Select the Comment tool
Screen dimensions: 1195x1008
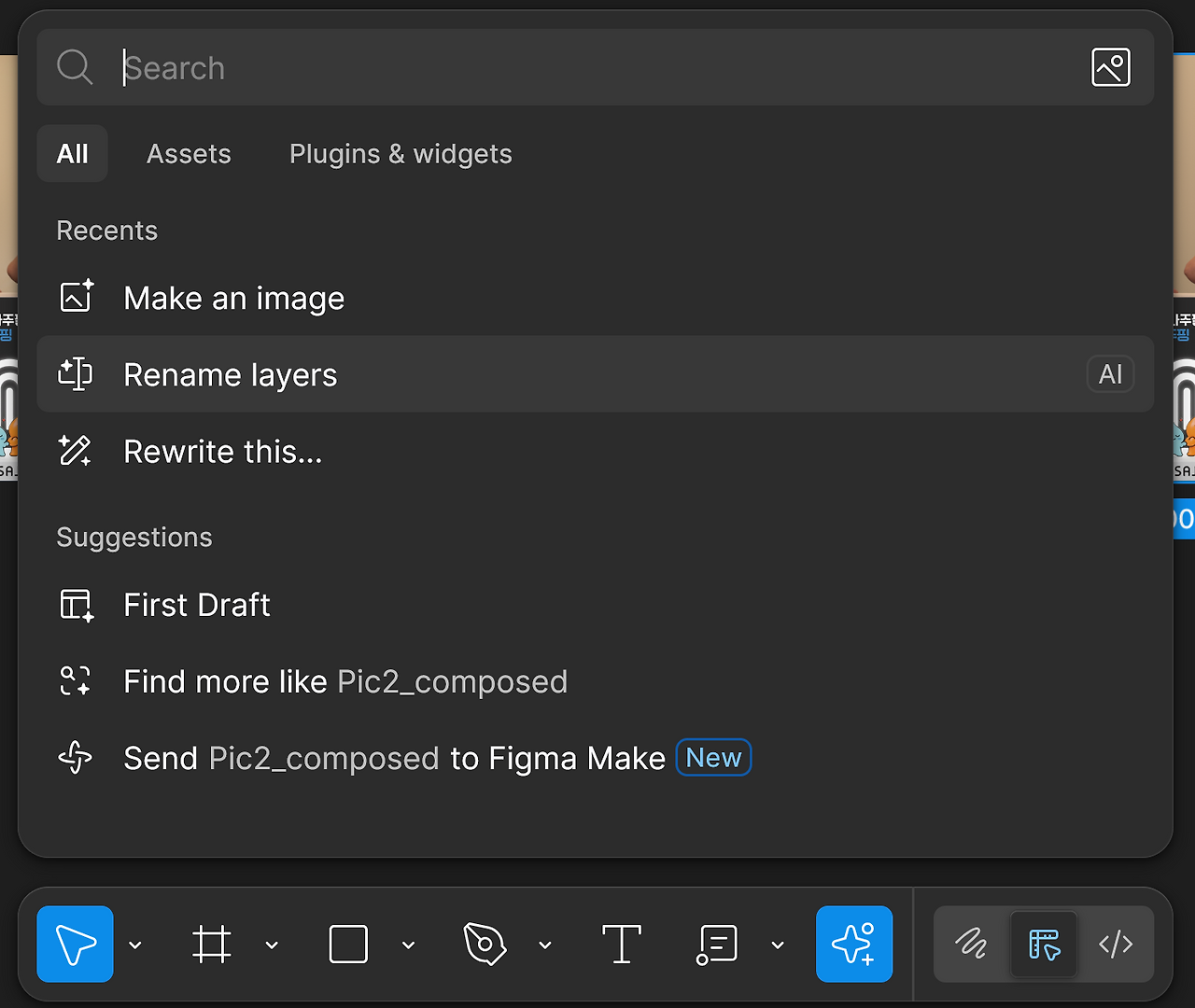click(717, 945)
